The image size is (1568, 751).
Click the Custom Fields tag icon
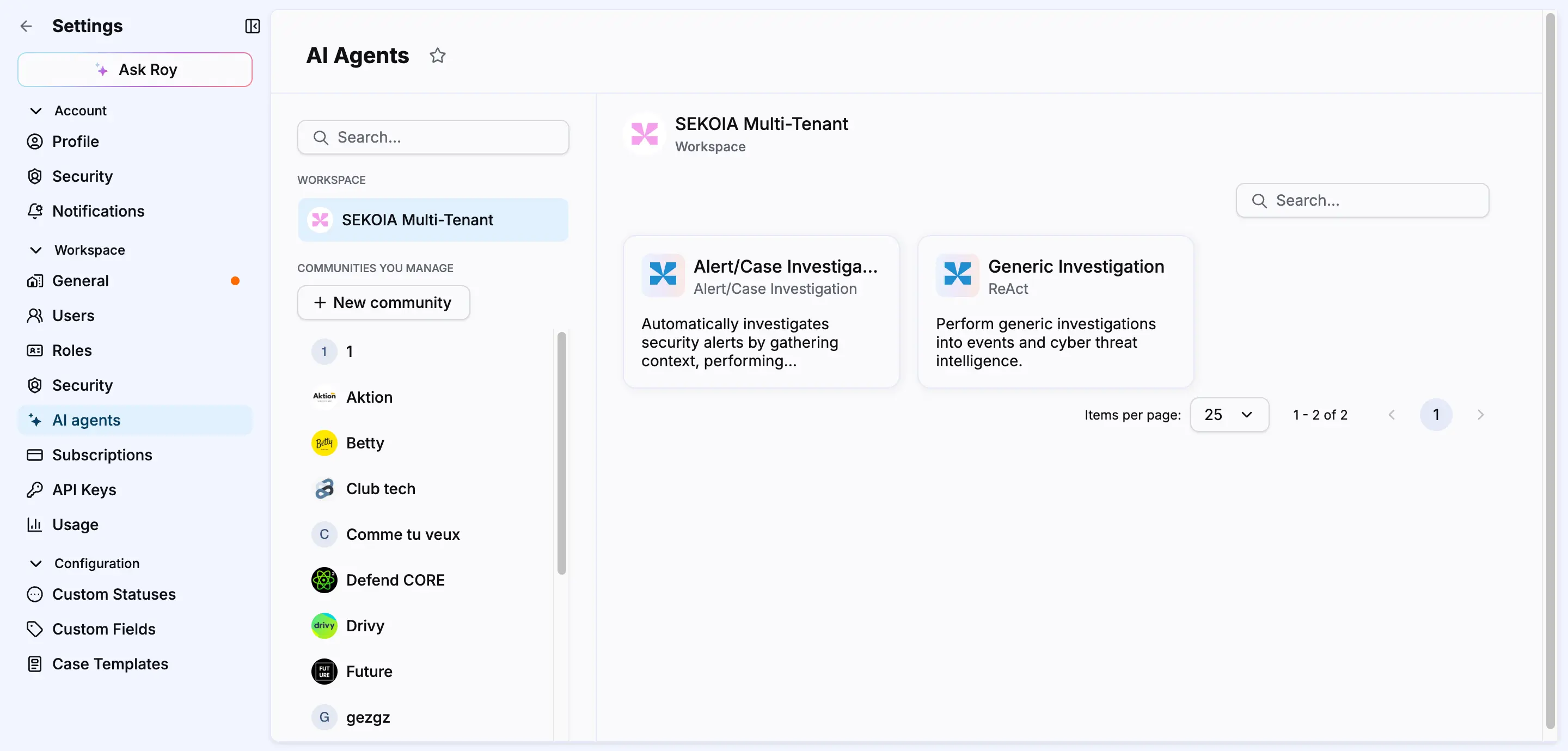point(35,629)
